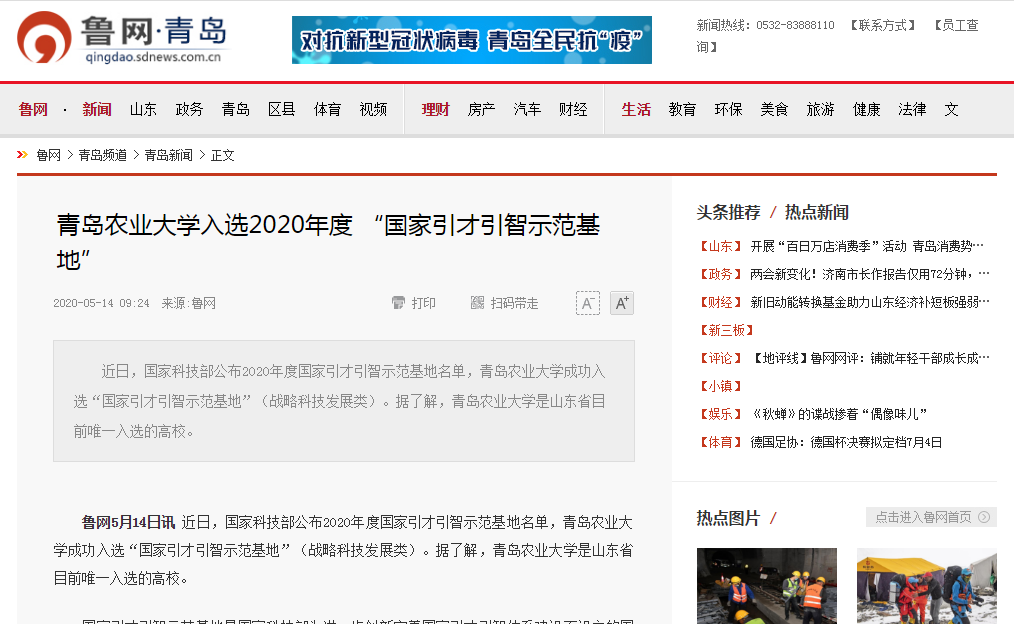Open the coronavirus 青岛全民抗疫 banner
Viewport: 1014px width, 626px height.
tap(471, 40)
